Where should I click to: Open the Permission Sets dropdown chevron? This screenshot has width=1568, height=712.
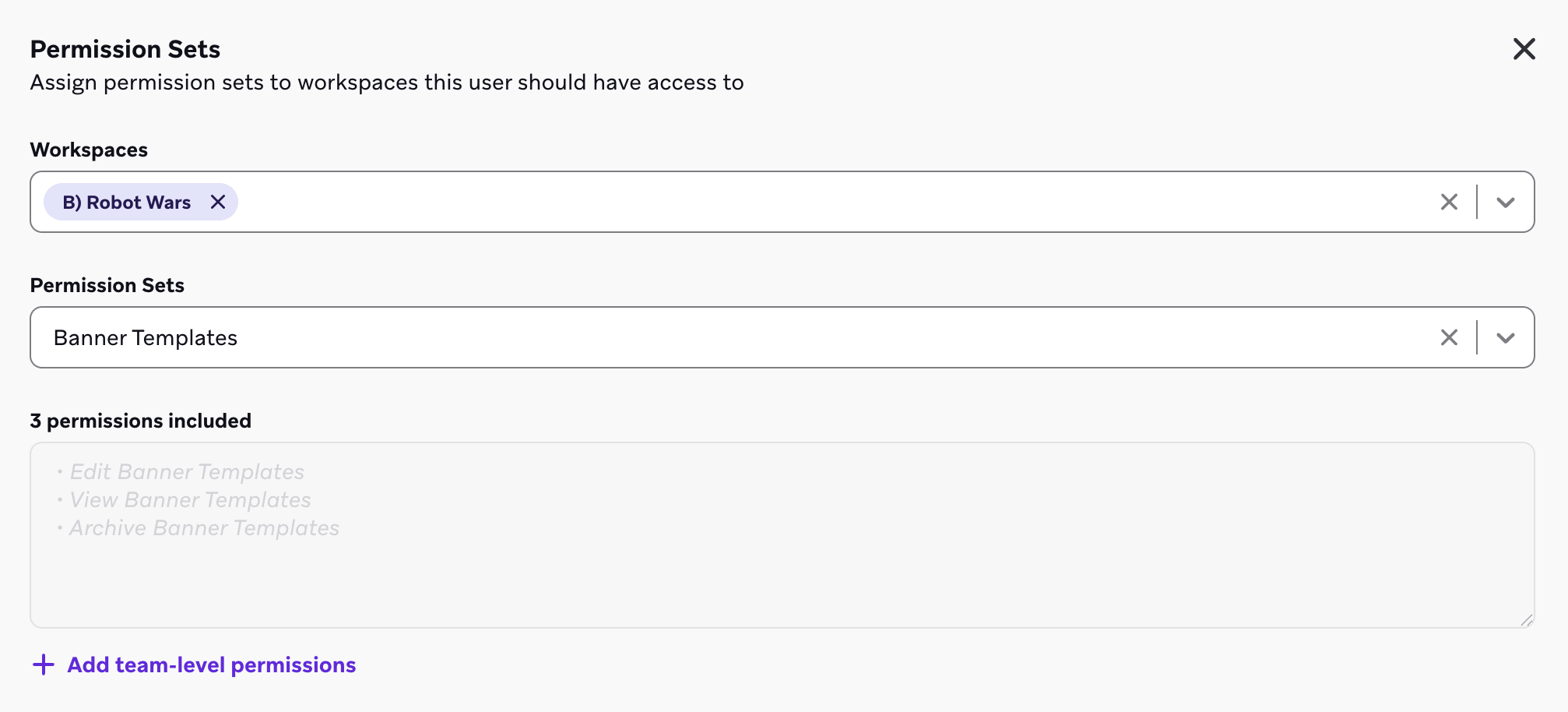tap(1505, 338)
